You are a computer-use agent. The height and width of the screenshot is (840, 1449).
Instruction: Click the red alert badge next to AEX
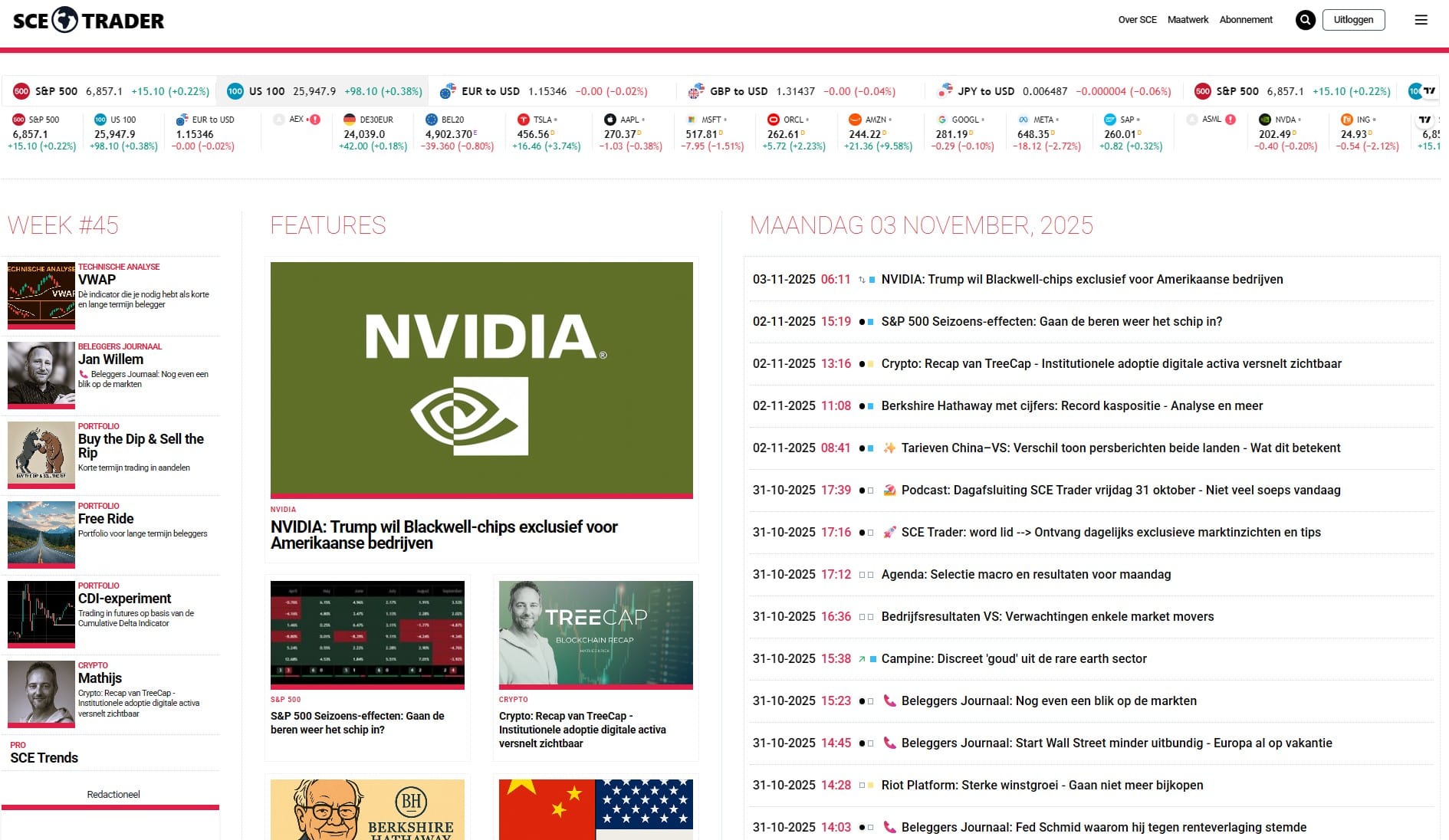[314, 119]
